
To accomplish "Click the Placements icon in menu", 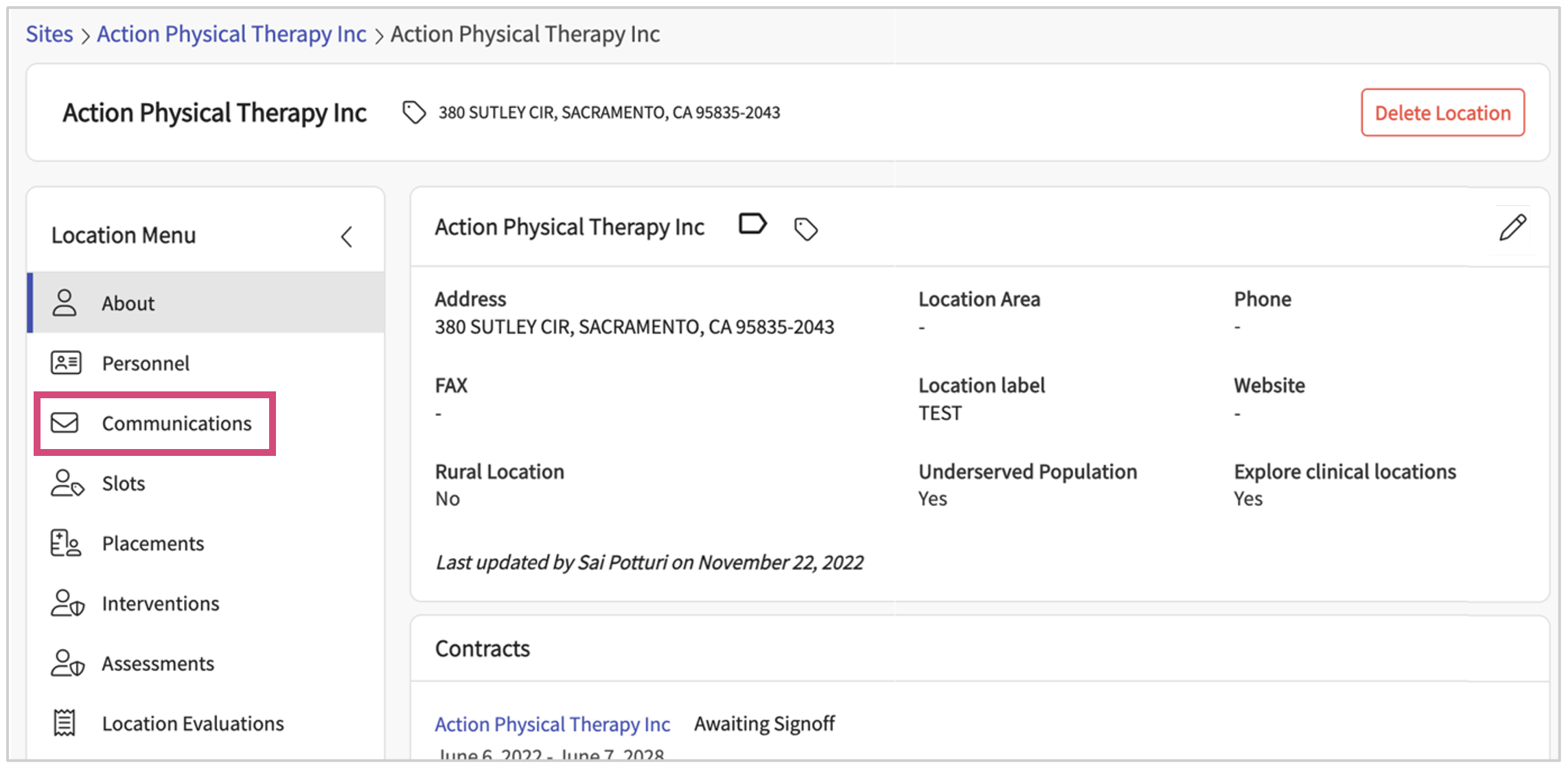I will tap(66, 543).
